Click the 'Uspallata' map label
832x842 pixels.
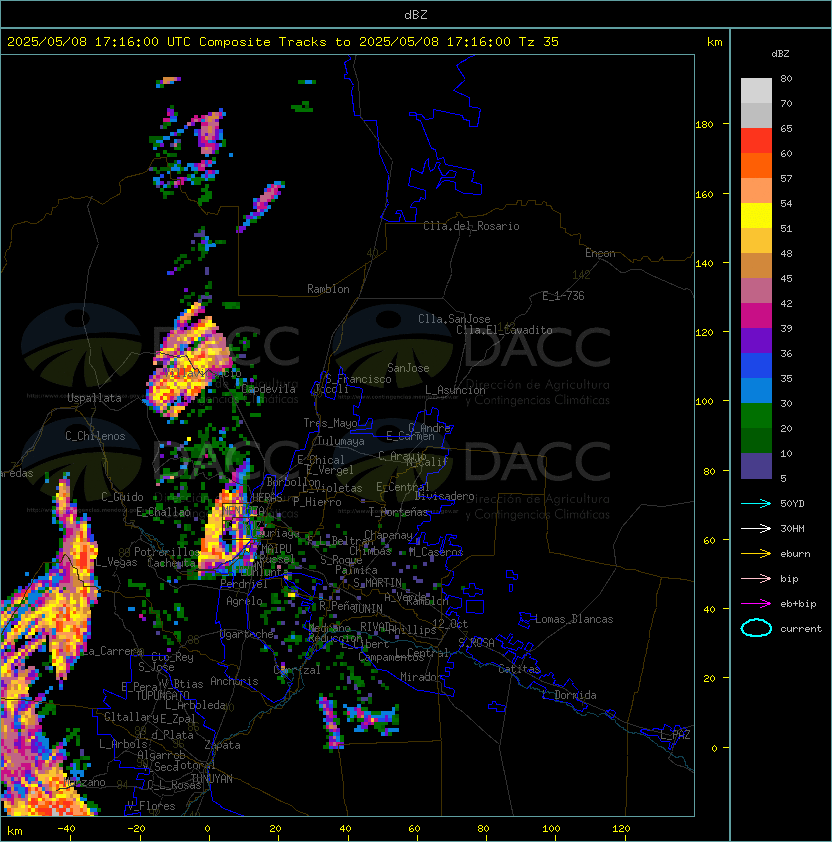(94, 398)
